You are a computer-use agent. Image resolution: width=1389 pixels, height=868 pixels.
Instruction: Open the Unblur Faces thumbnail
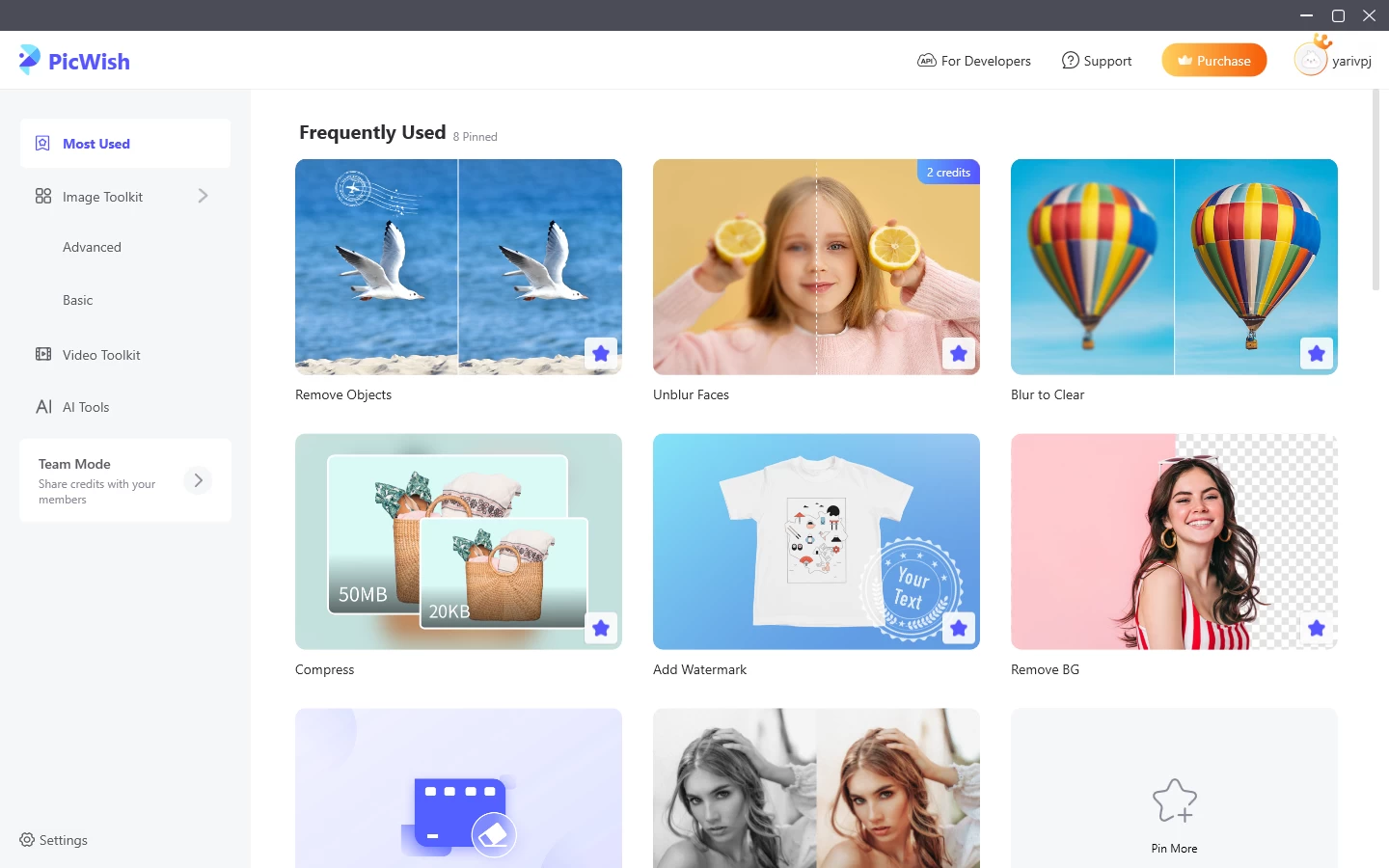pyautogui.click(x=816, y=267)
